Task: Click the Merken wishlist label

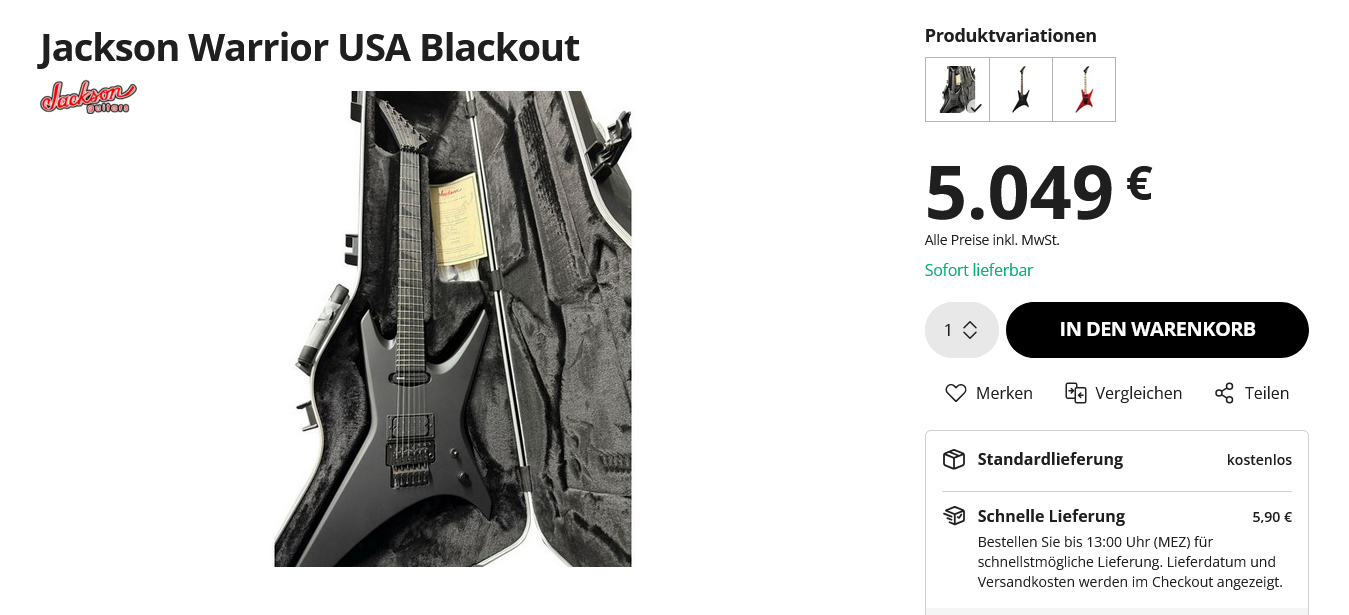Action: pyautogui.click(x=1004, y=393)
